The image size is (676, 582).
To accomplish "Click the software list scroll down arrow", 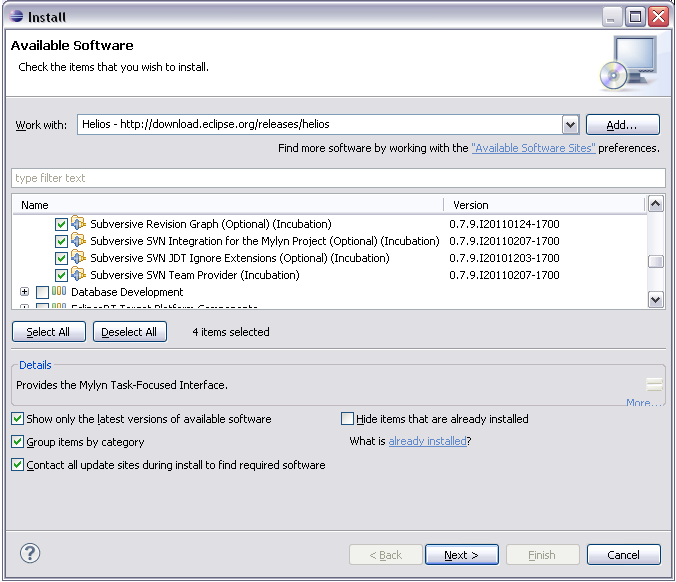I will pyautogui.click(x=655, y=299).
